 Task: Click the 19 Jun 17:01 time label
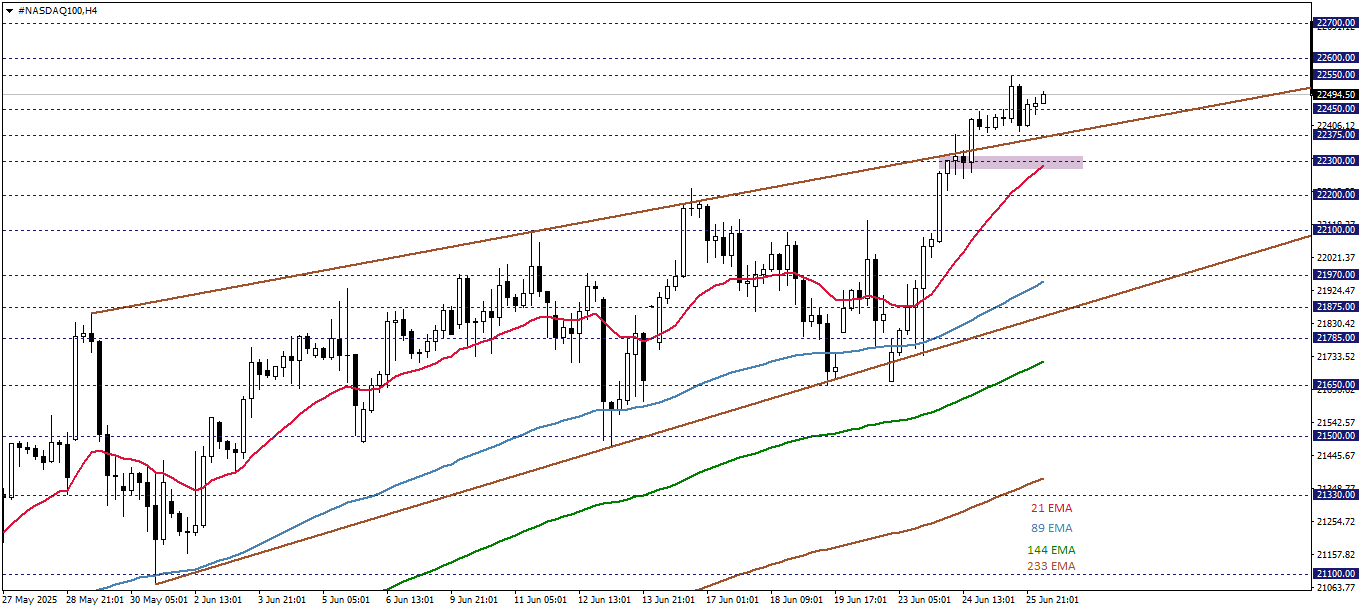tap(863, 600)
